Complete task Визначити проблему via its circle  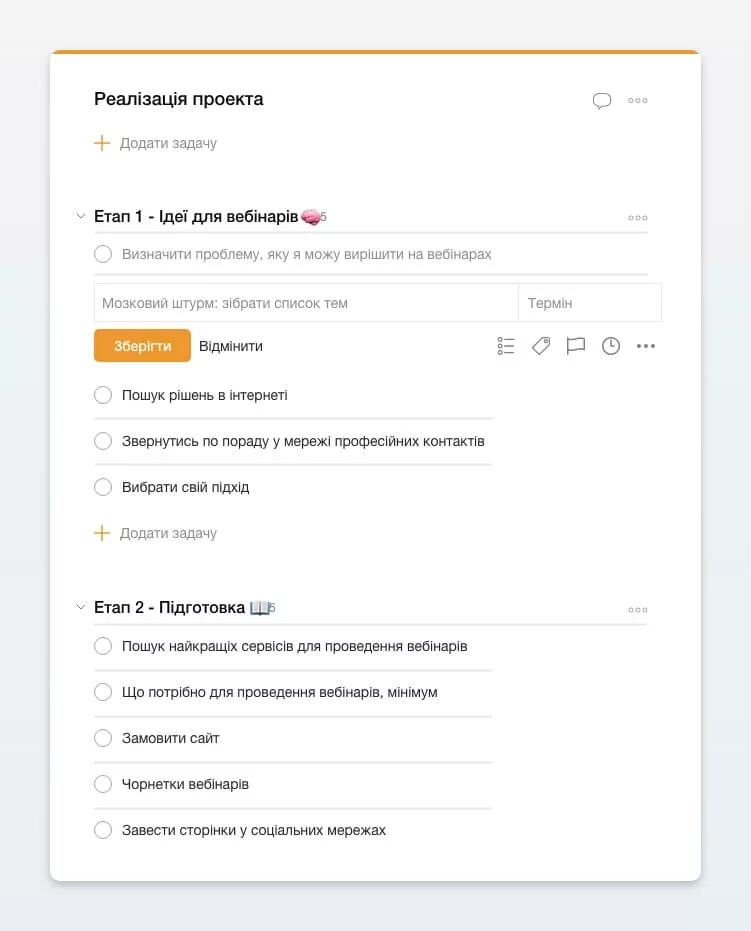103,254
